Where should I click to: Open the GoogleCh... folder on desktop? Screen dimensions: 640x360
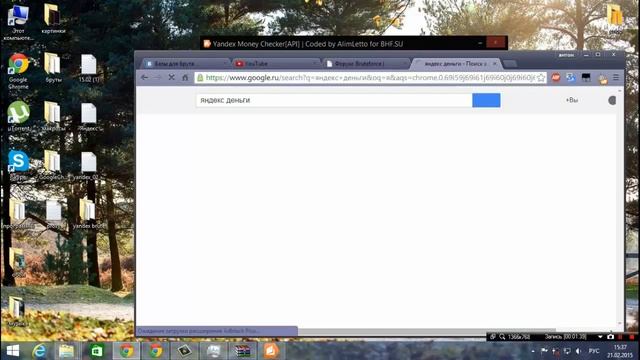point(52,165)
